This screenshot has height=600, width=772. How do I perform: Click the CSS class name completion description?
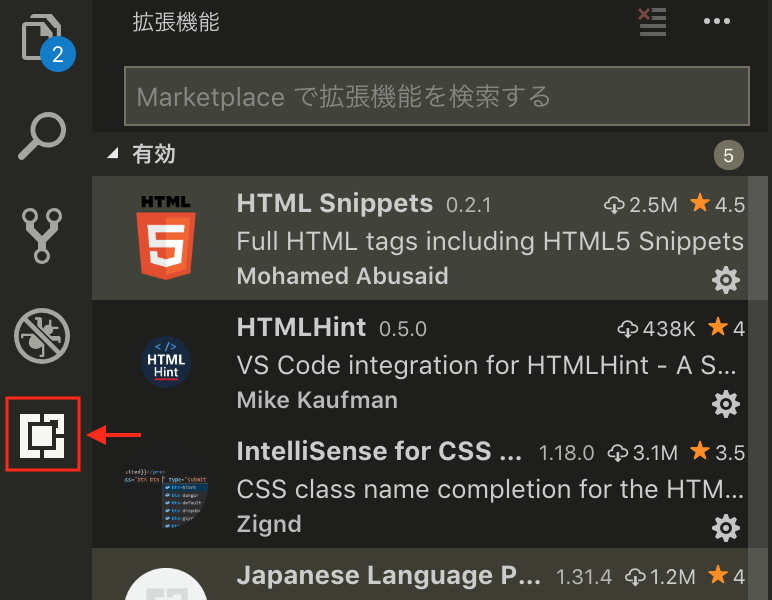pyautogui.click(x=490, y=490)
